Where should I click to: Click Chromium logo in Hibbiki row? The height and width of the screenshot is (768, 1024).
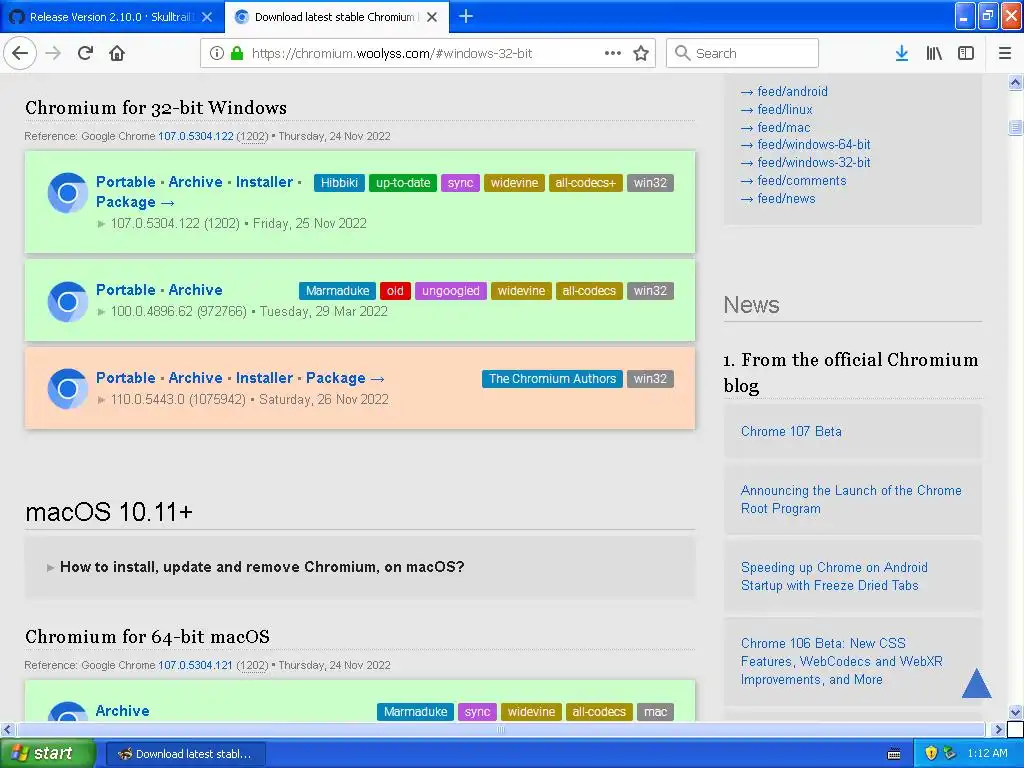coord(67,193)
